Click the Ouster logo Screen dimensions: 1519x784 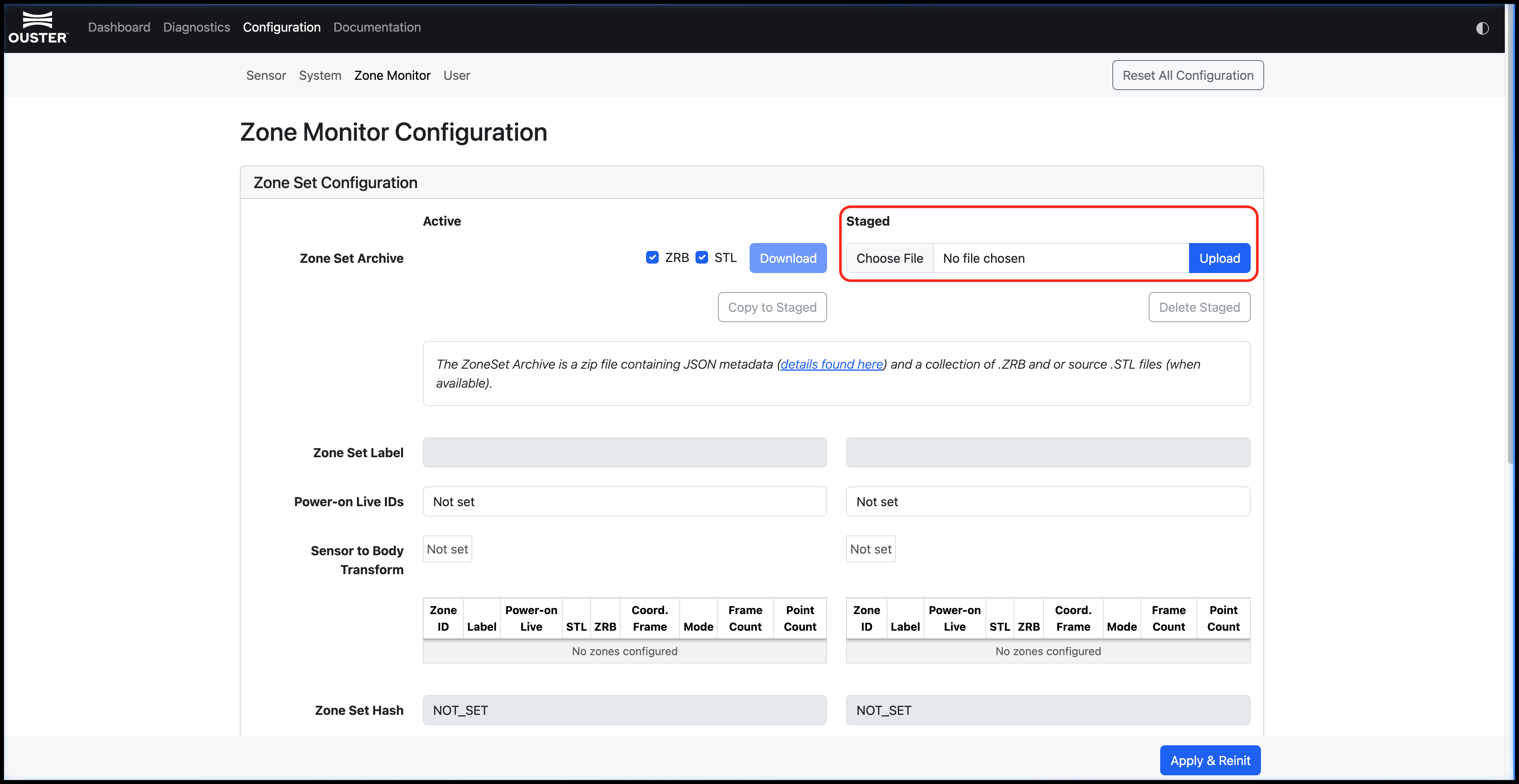(x=38, y=27)
